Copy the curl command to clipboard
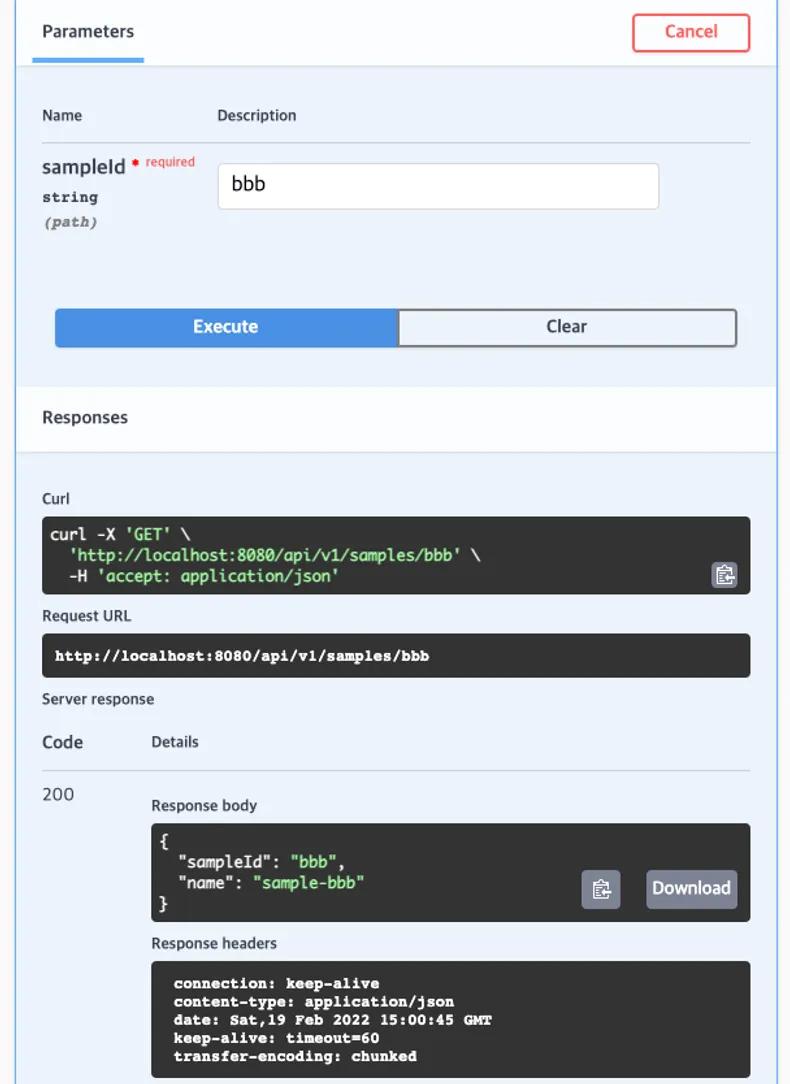Screen dimensions: 790x1084 (724, 574)
